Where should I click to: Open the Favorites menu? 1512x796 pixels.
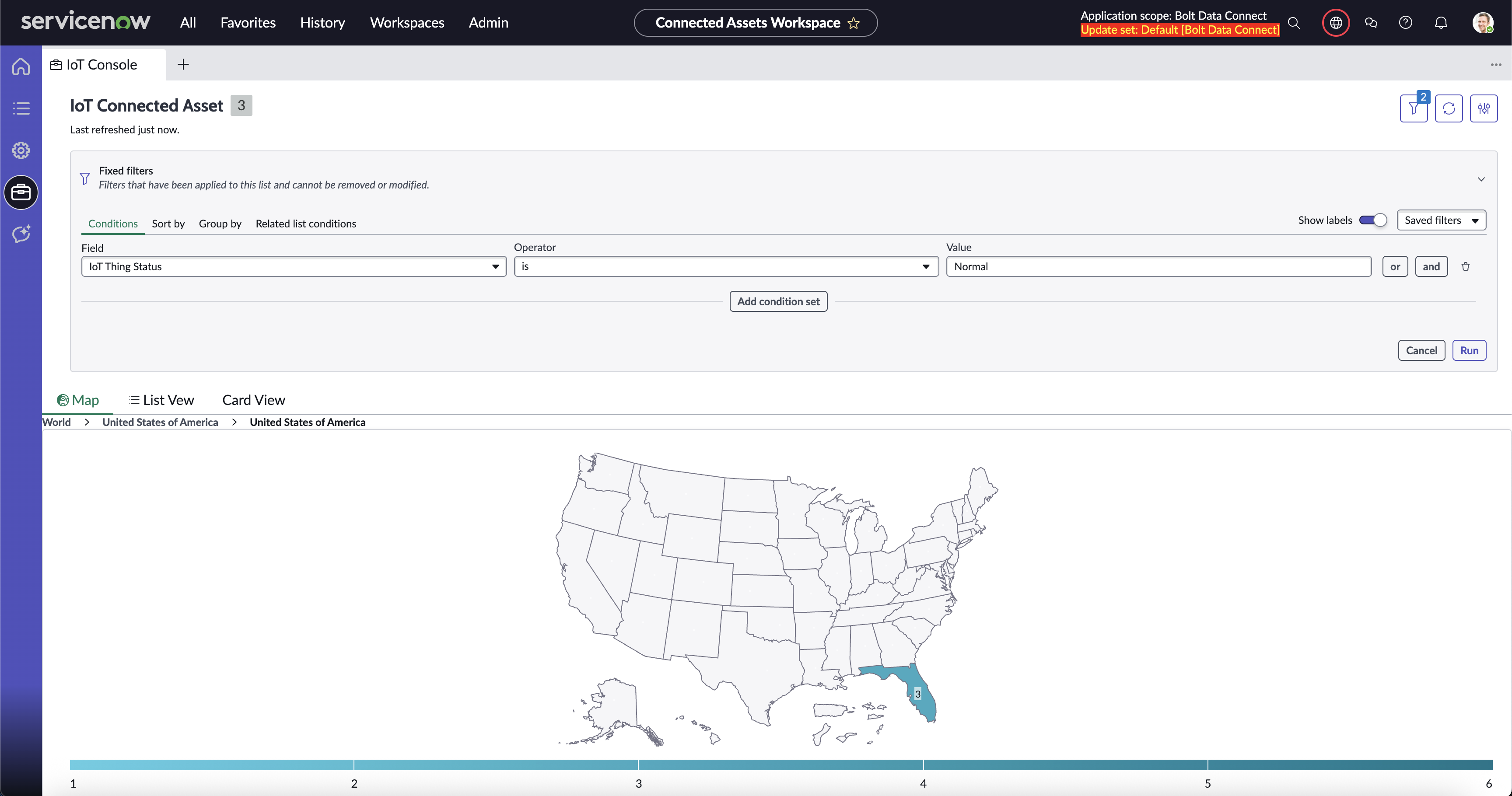pyautogui.click(x=248, y=23)
